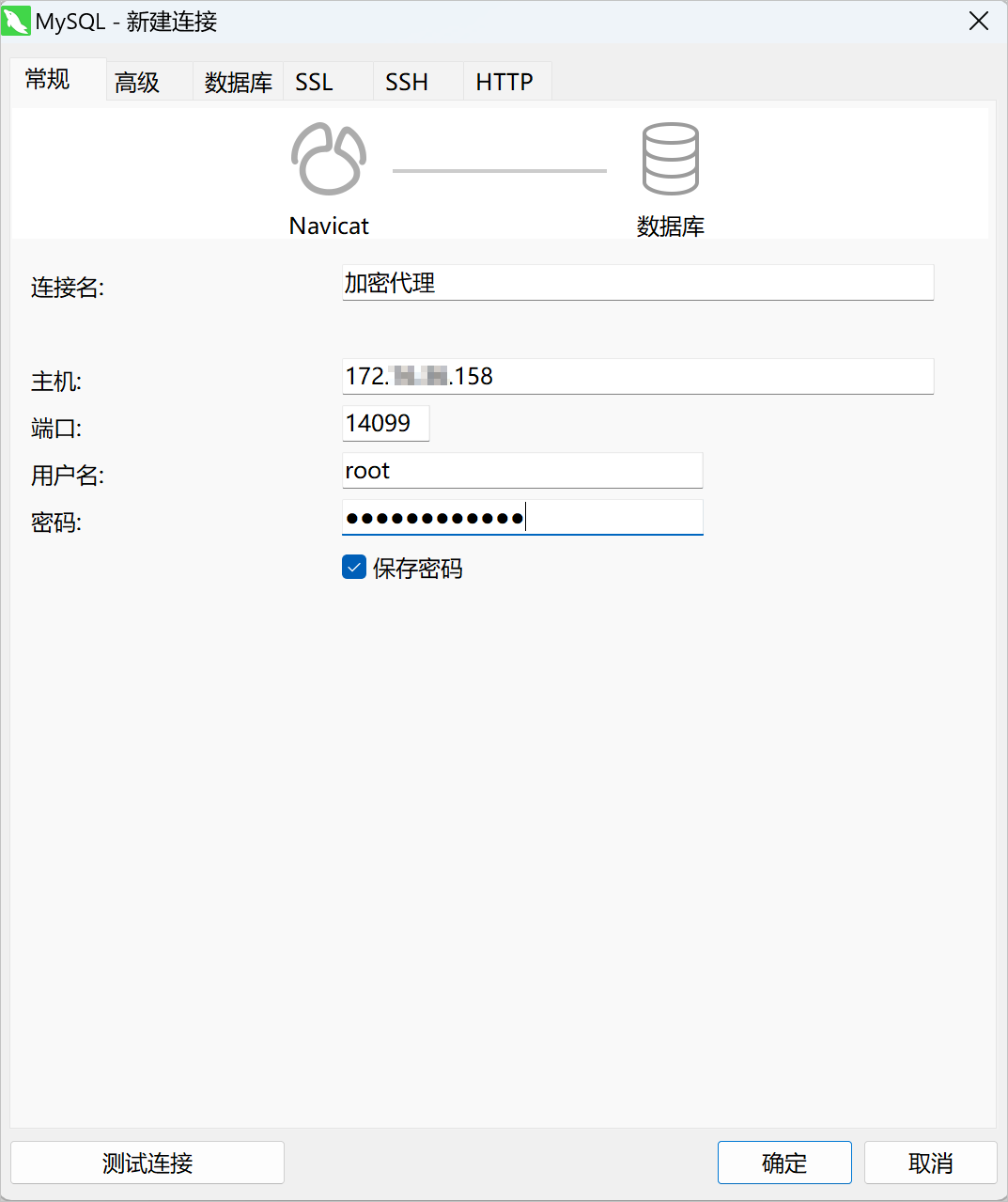1008x1202 pixels.
Task: Click the 保存密码 label text
Action: point(418,569)
